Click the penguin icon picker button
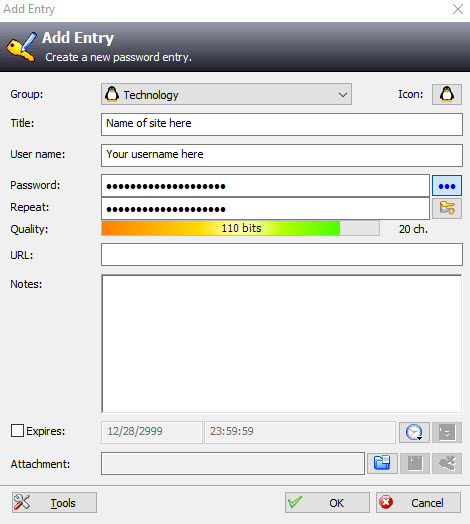This screenshot has width=470, height=524. (447, 94)
